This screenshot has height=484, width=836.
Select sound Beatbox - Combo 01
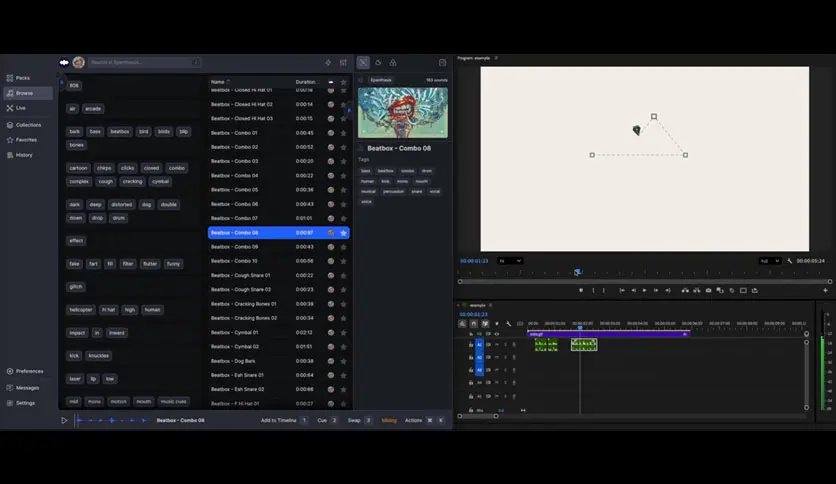tap(279, 133)
